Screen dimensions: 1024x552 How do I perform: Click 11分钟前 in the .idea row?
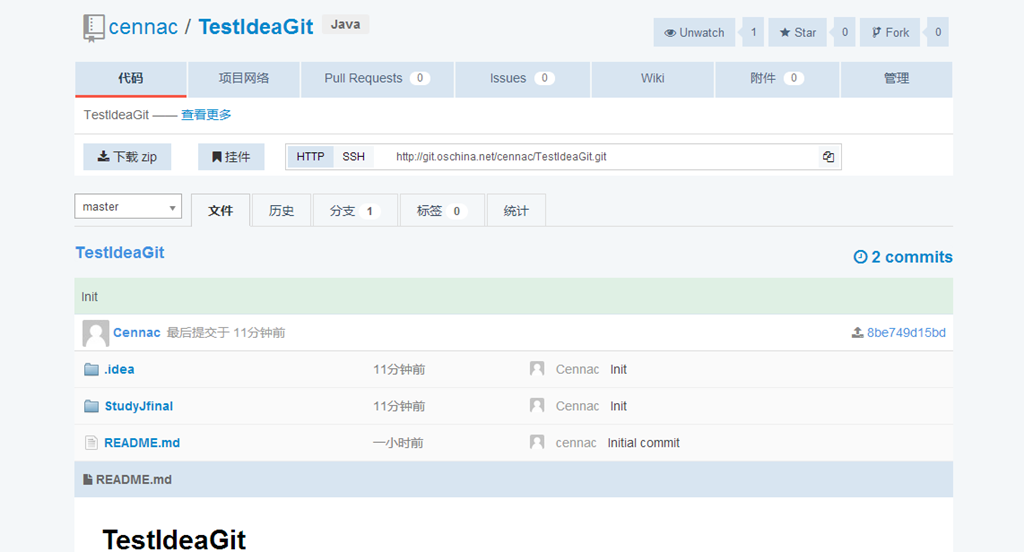click(x=399, y=370)
